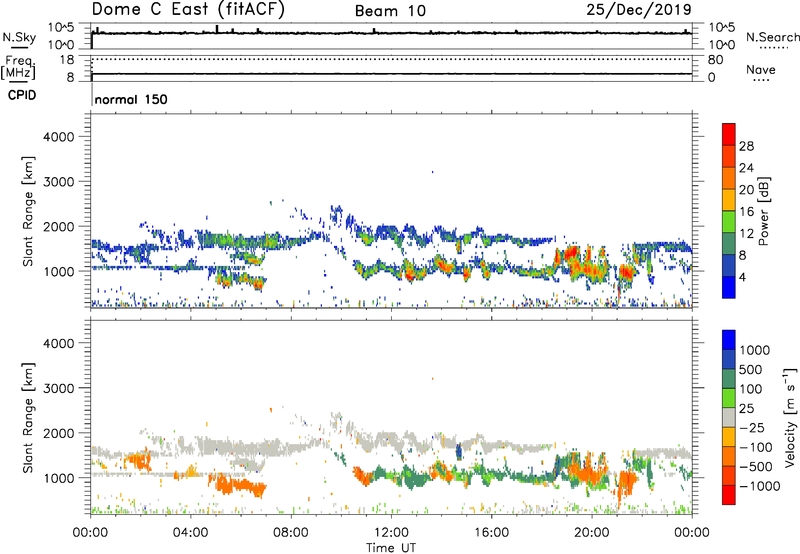
Task: Click the '20:00' time axis label
Action: pyautogui.click(x=592, y=533)
